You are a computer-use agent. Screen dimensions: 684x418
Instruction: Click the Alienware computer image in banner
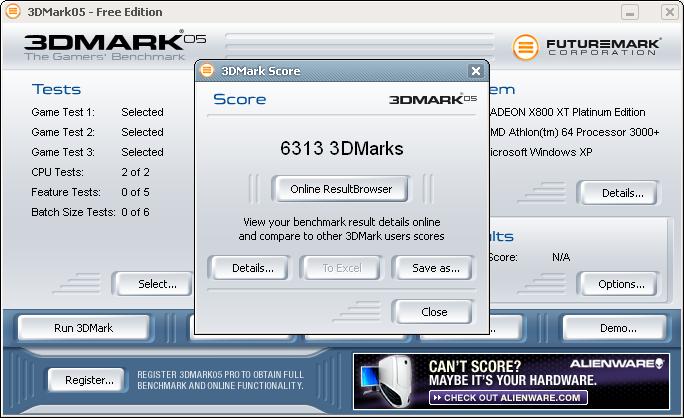coord(386,381)
